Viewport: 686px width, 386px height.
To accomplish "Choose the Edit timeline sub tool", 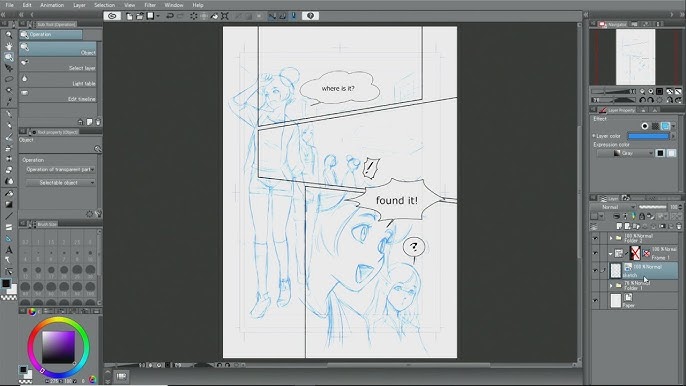I will (x=58, y=95).
